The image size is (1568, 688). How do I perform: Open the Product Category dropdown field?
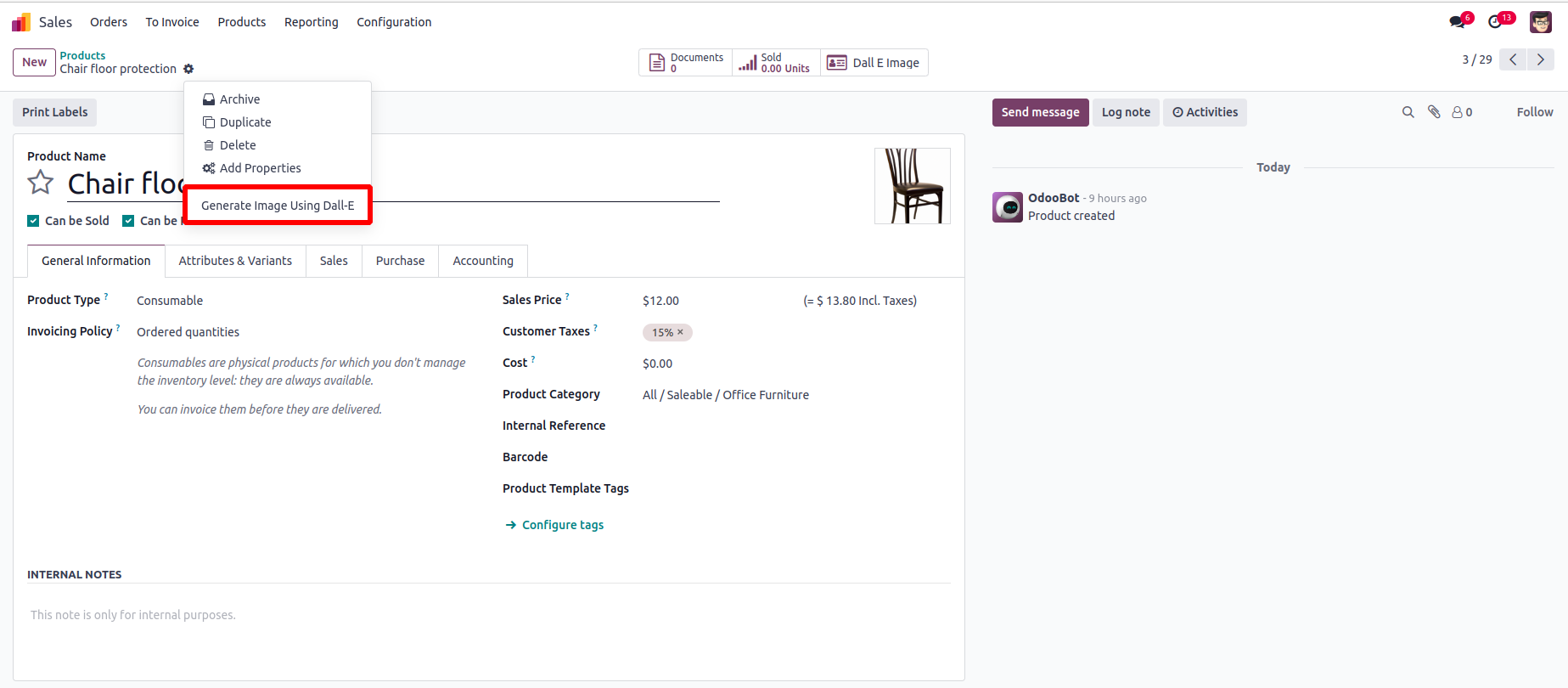725,395
